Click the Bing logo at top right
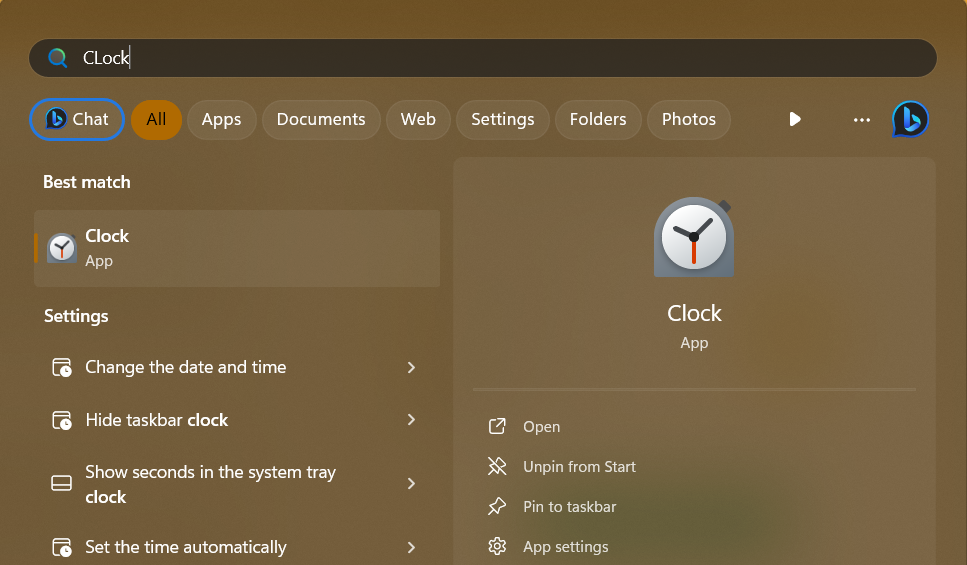Screen dimensions: 967x565 point(910,119)
